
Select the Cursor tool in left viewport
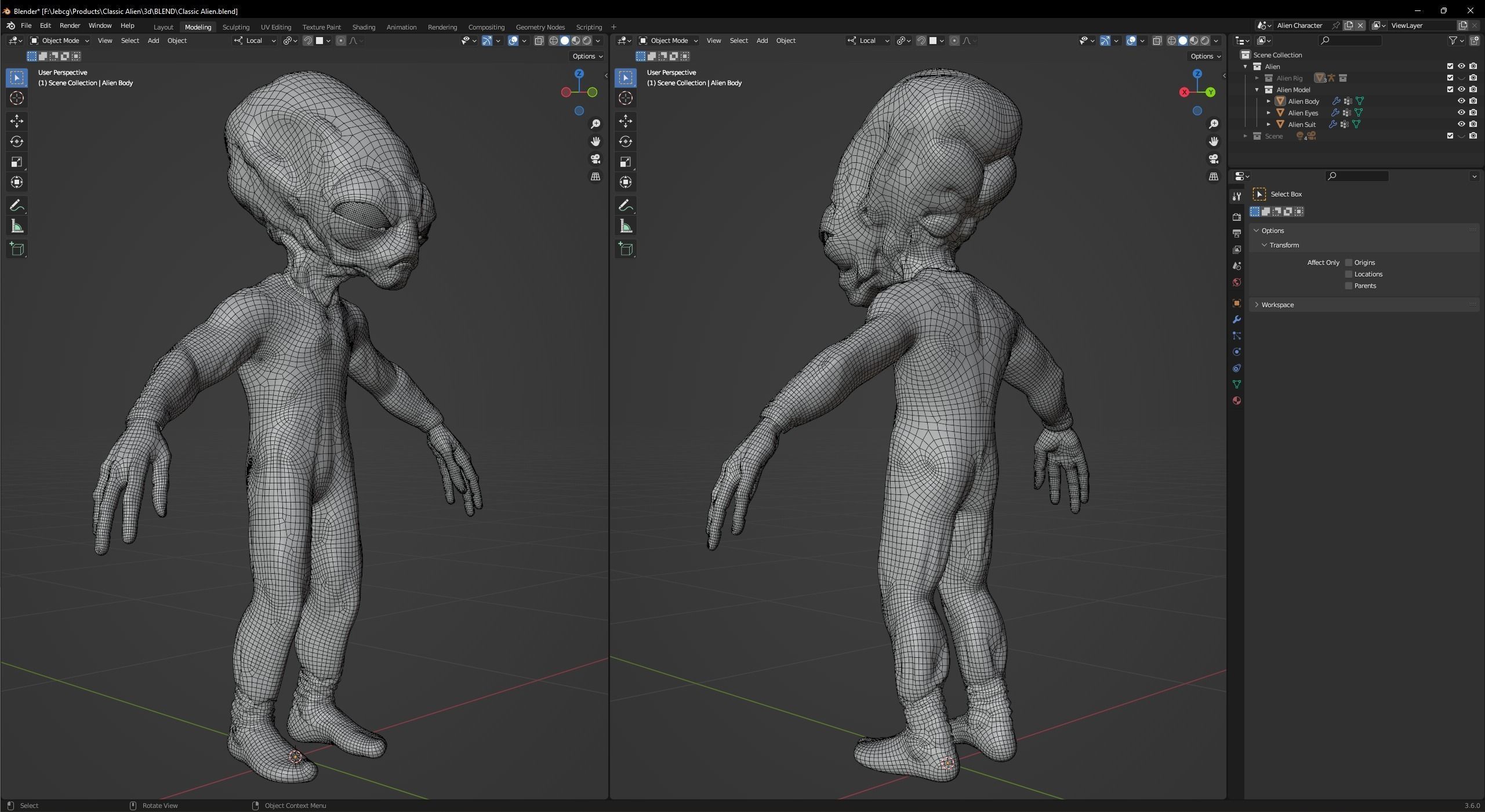(17, 98)
